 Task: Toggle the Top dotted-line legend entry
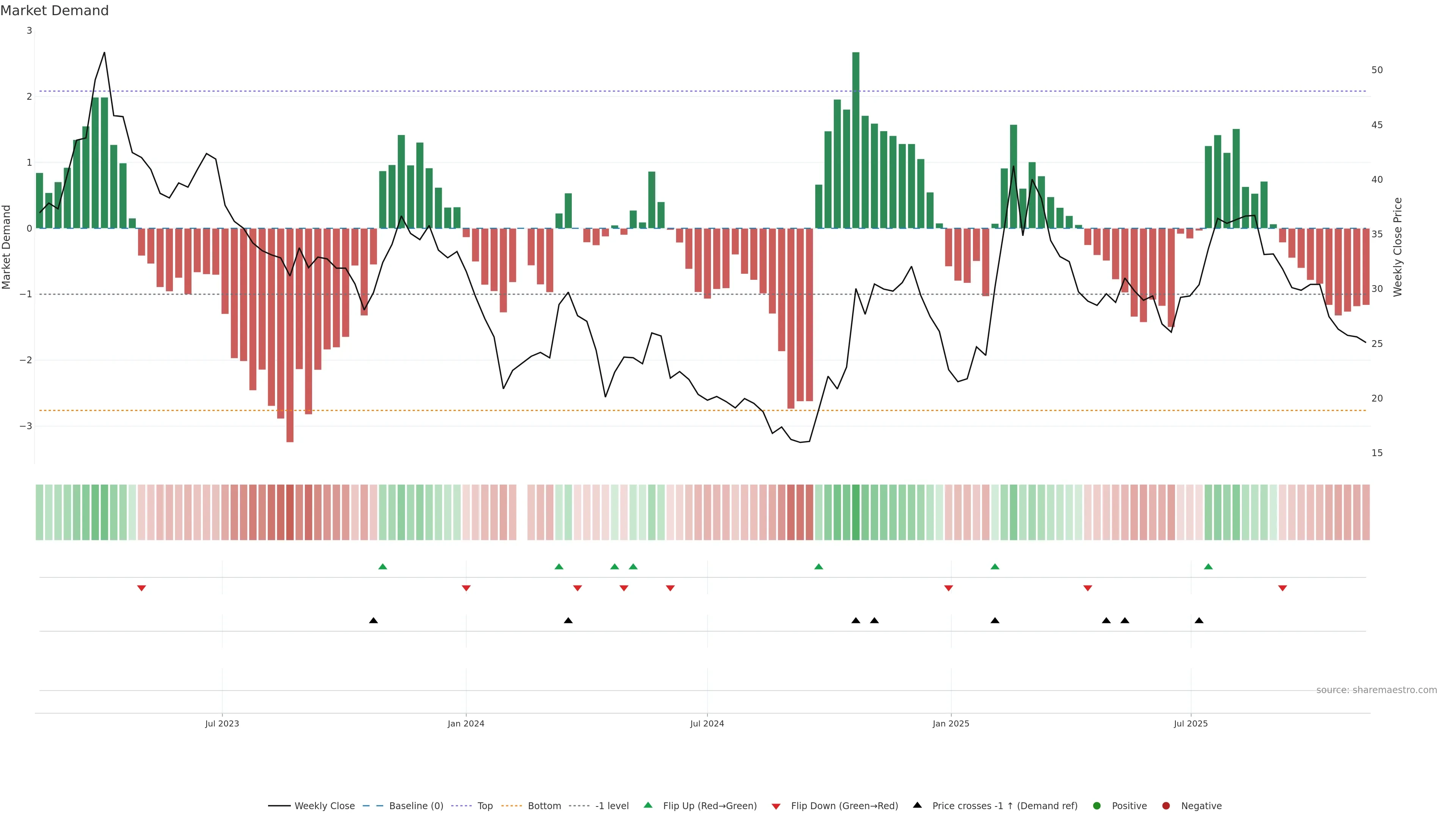pyautogui.click(x=485, y=806)
